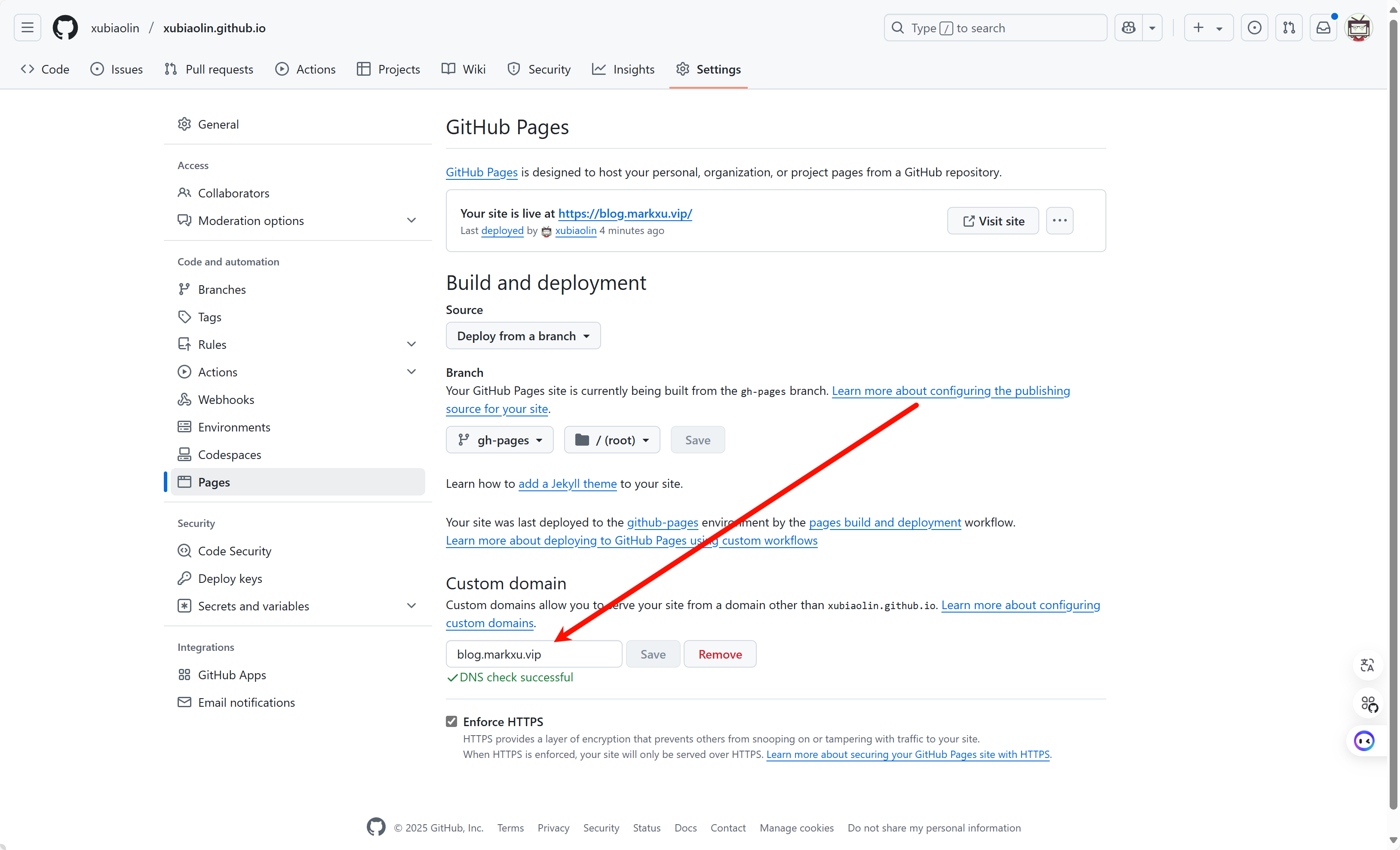This screenshot has width=1400, height=850.
Task: Click the Visit site button
Action: pos(993,221)
